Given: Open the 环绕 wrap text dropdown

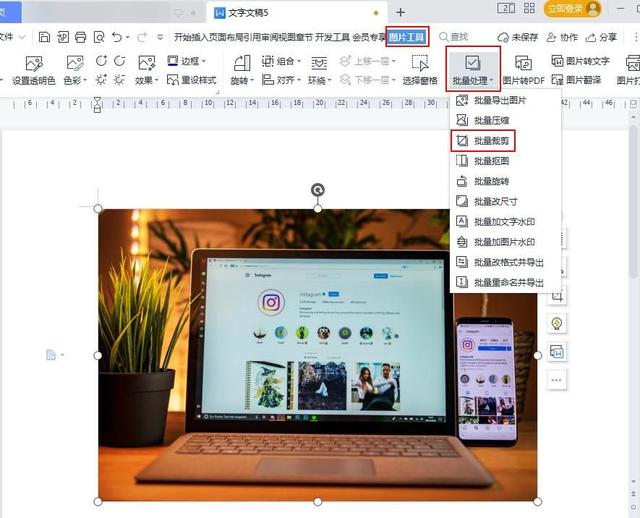Looking at the screenshot, I should [319, 70].
